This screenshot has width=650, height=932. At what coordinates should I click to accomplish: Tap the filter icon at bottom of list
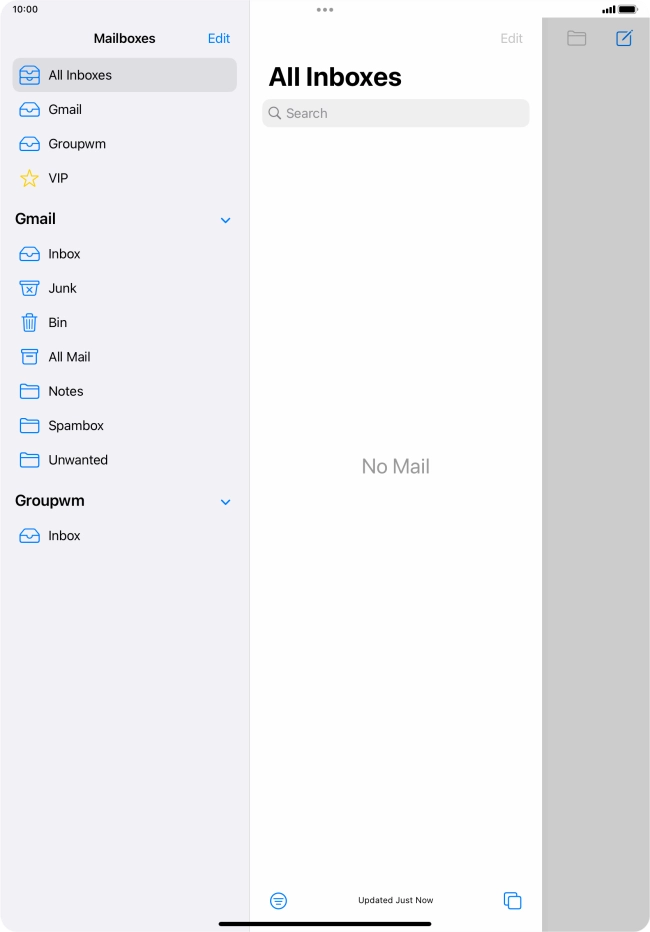click(x=278, y=900)
